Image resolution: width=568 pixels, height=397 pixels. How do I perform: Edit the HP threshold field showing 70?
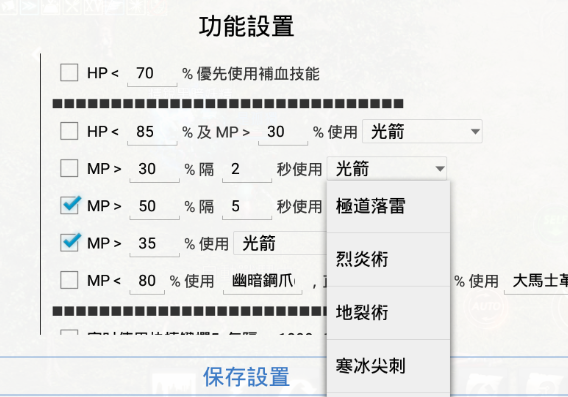152,74
